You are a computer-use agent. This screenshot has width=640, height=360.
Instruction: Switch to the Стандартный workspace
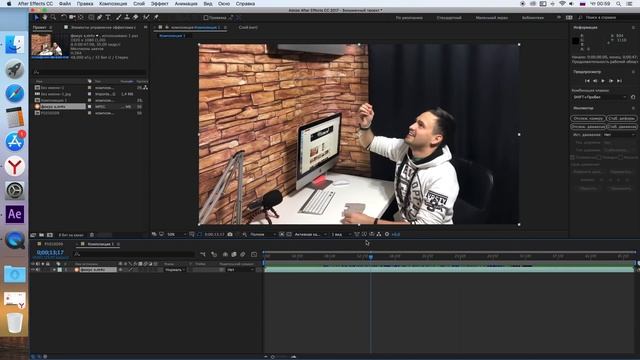[x=449, y=18]
